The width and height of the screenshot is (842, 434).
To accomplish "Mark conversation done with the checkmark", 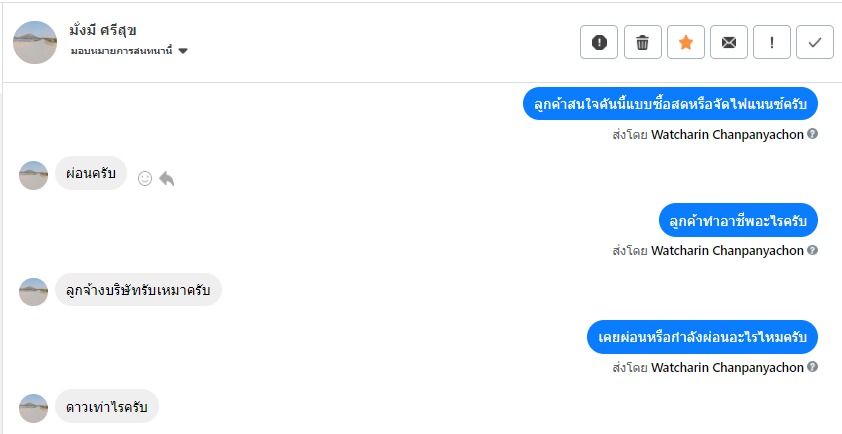I will (815, 42).
